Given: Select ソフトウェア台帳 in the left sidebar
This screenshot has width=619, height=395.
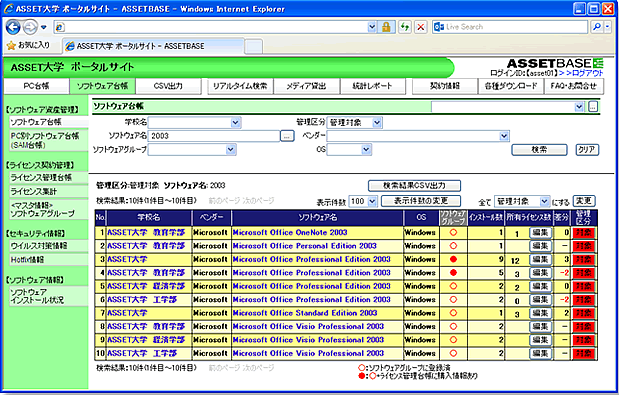Looking at the screenshot, I should [x=49, y=122].
